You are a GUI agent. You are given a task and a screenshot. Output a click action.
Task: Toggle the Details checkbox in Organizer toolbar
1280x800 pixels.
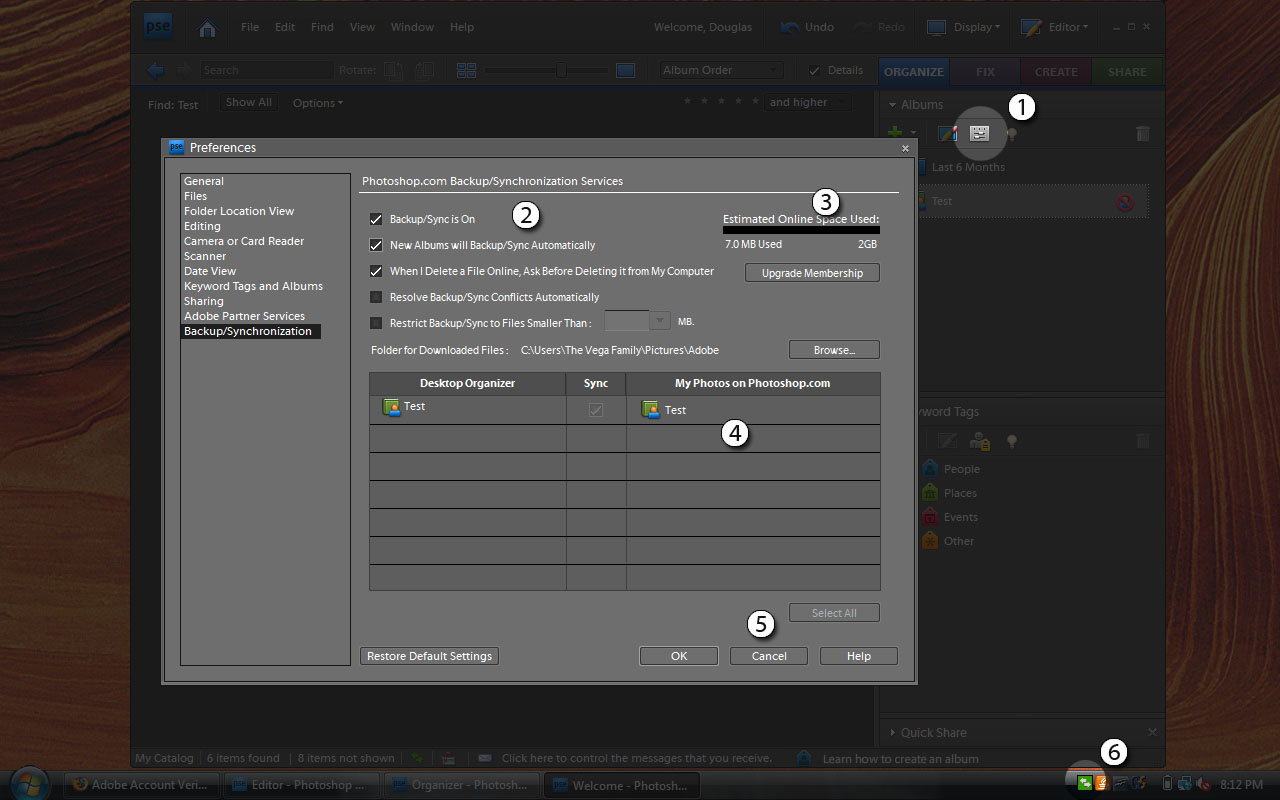click(814, 70)
